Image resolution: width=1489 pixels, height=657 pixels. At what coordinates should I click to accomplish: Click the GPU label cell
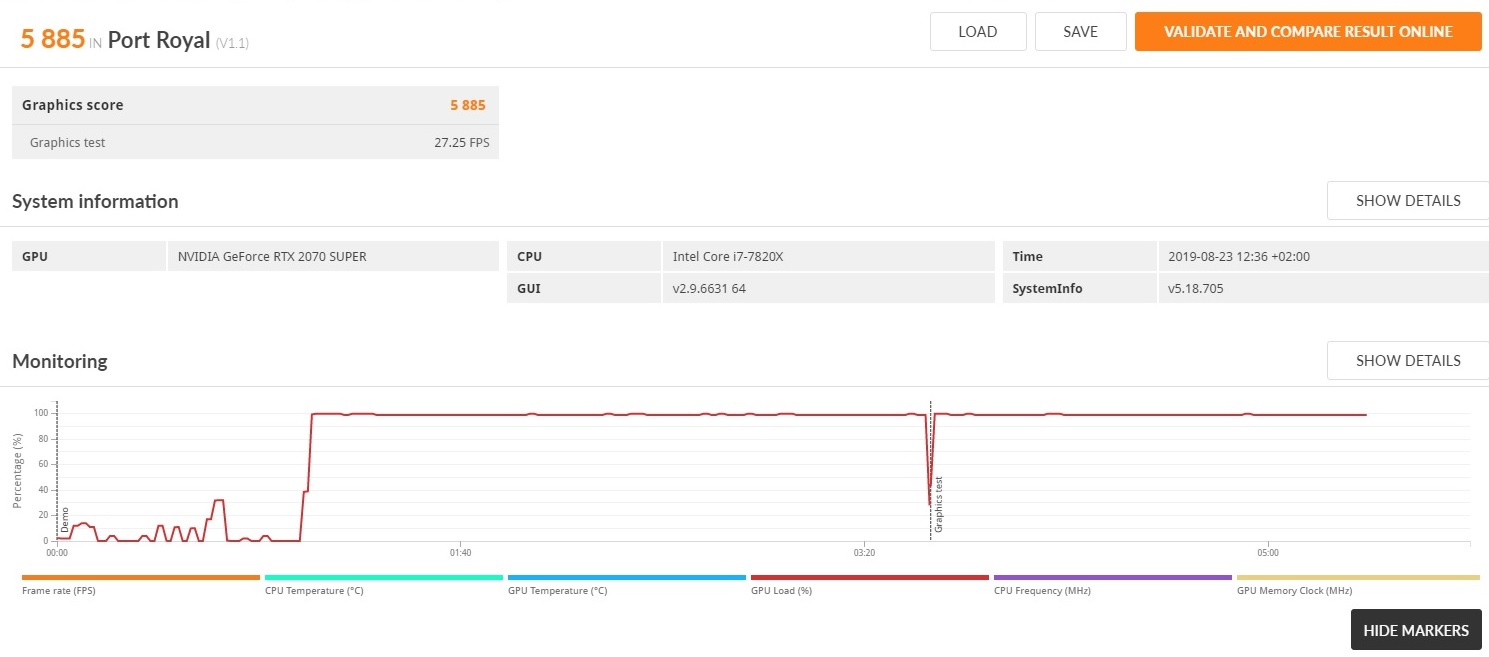pos(89,256)
